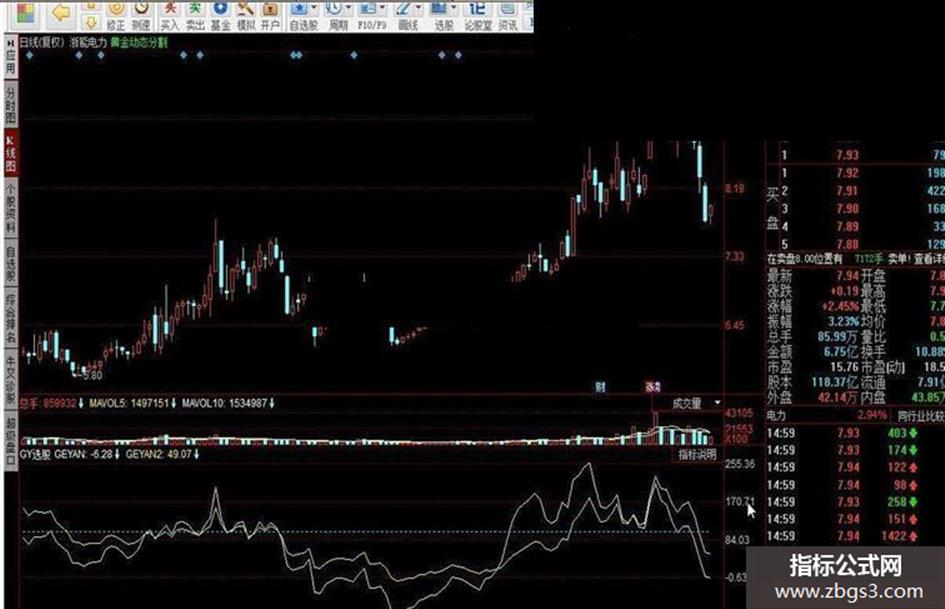The width and height of the screenshot is (945, 609).
Task: Open the 资讯 news icon
Action: click(507, 16)
